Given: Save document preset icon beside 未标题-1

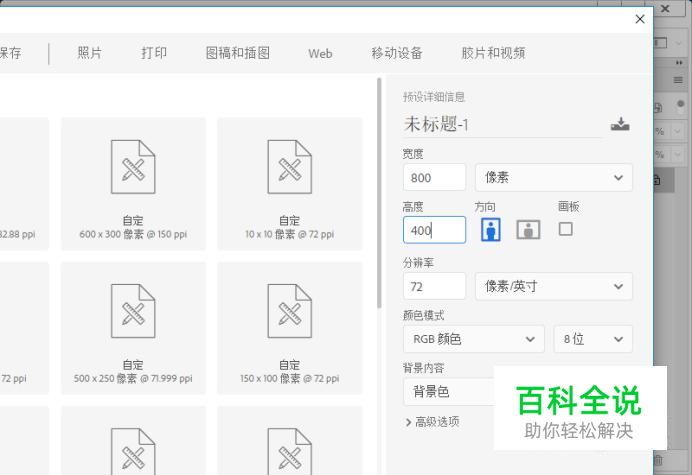Looking at the screenshot, I should pos(620,124).
